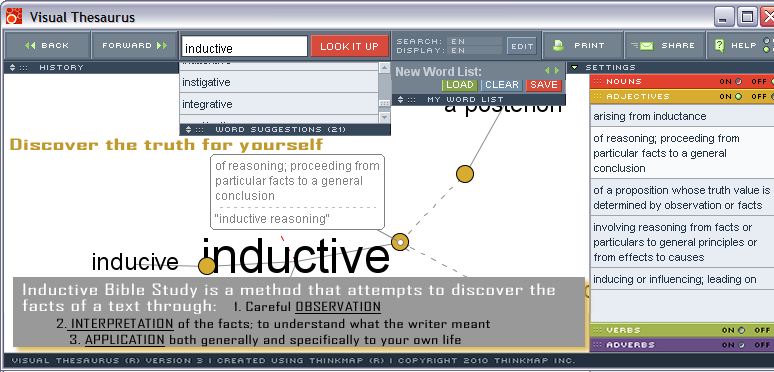This screenshot has height=372, width=774.
Task: Click the Print printer icon
Action: (558, 45)
